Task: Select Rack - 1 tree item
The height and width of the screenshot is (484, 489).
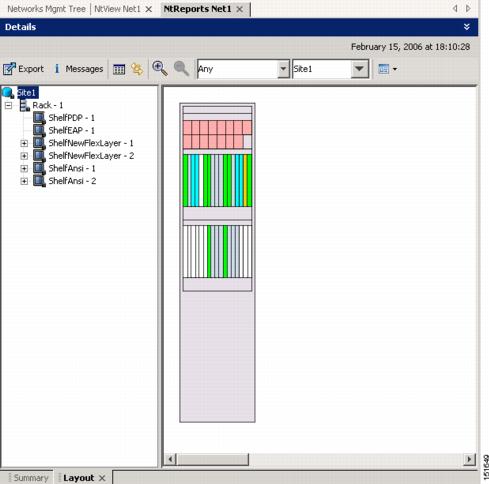Action: point(48,105)
